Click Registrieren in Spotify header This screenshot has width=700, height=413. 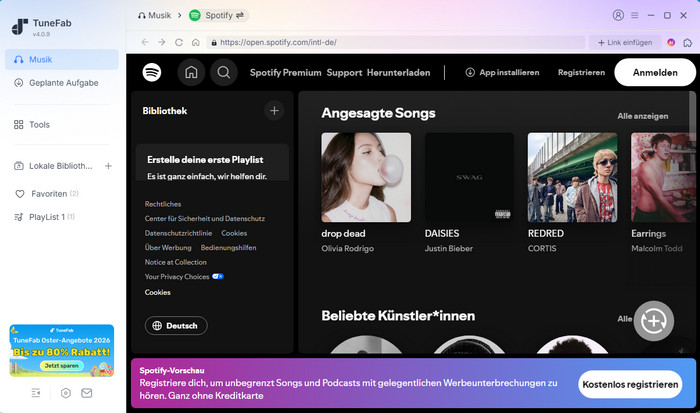[581, 72]
